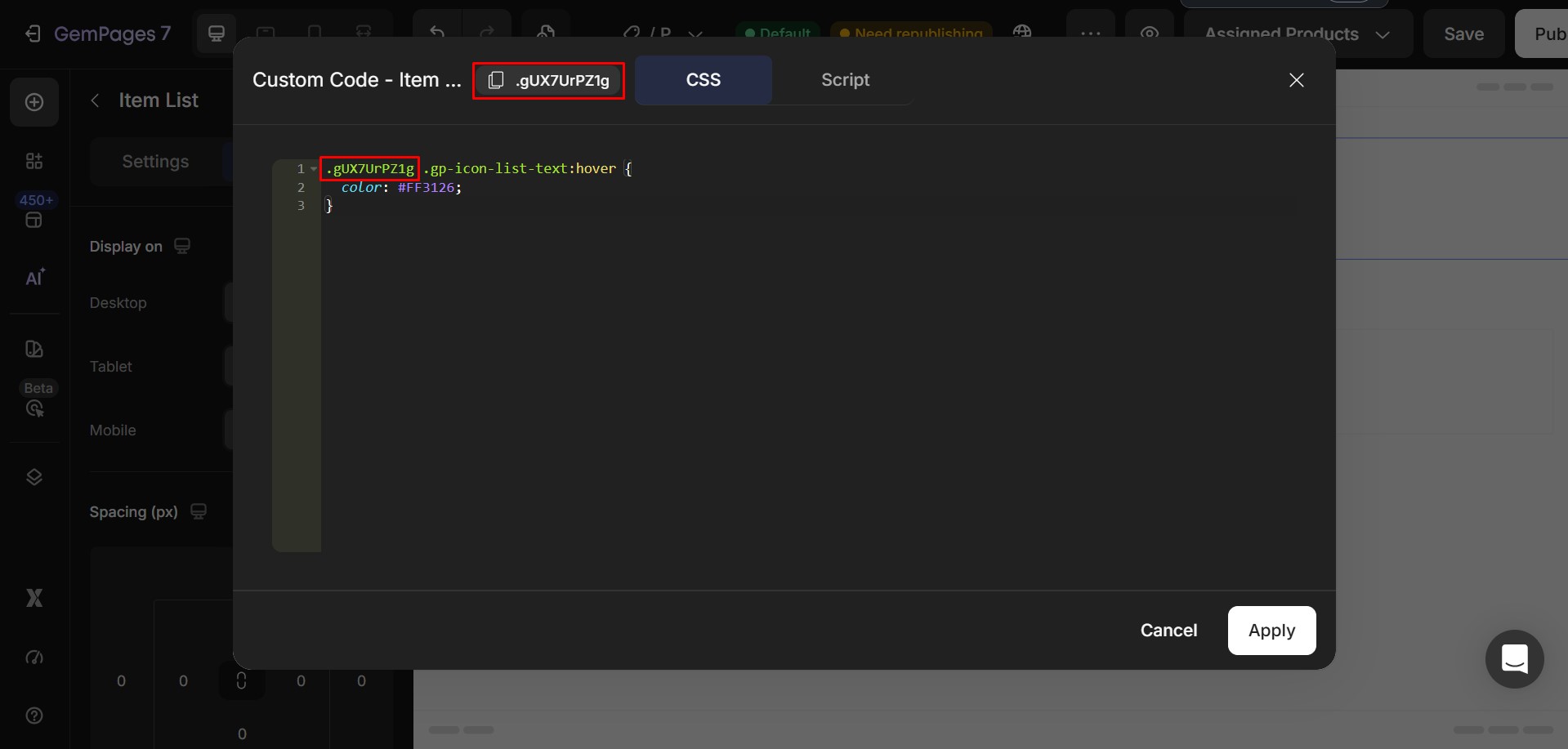
Task: Go back using the arrow beside Item List
Action: [x=96, y=100]
